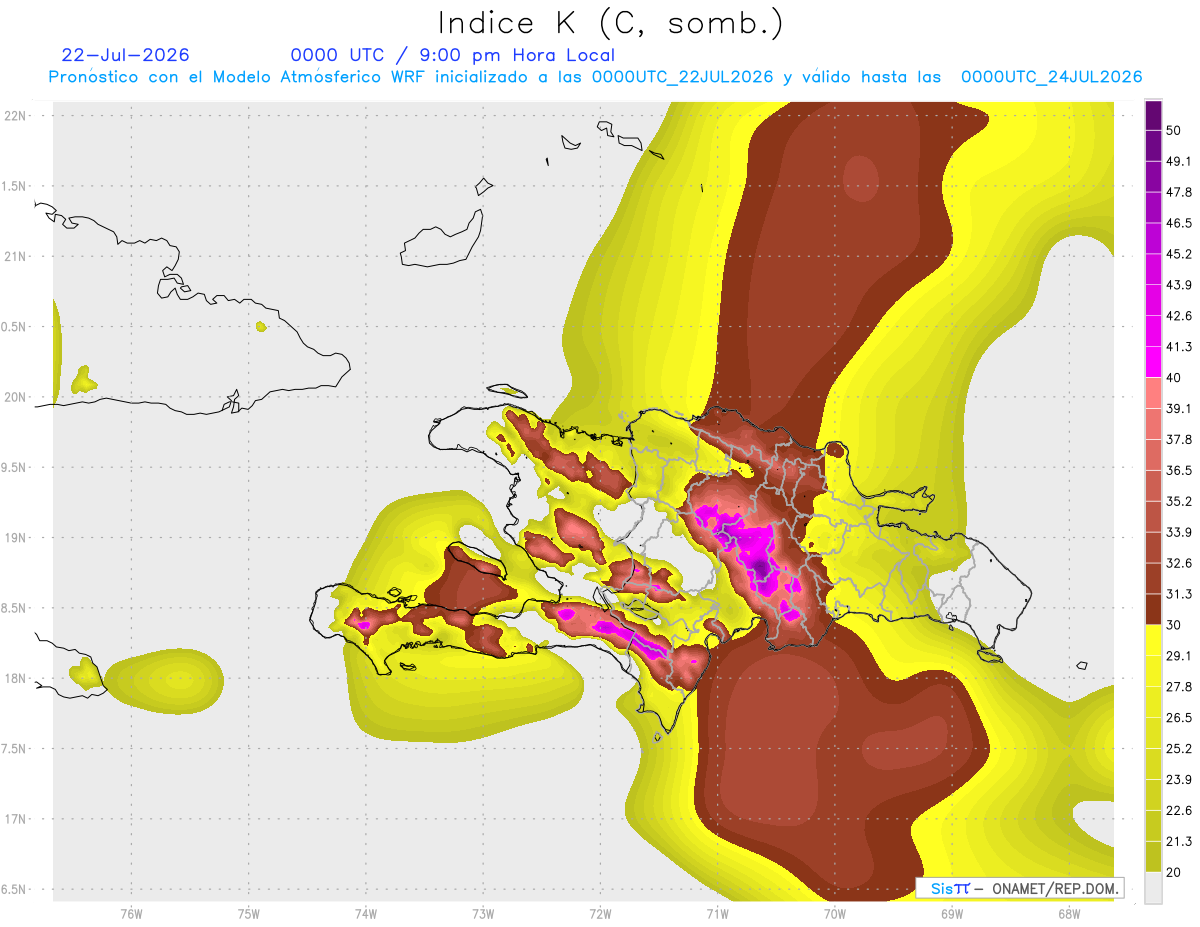
Task: Click the '36.5' color scale value
Action: click(x=1179, y=470)
